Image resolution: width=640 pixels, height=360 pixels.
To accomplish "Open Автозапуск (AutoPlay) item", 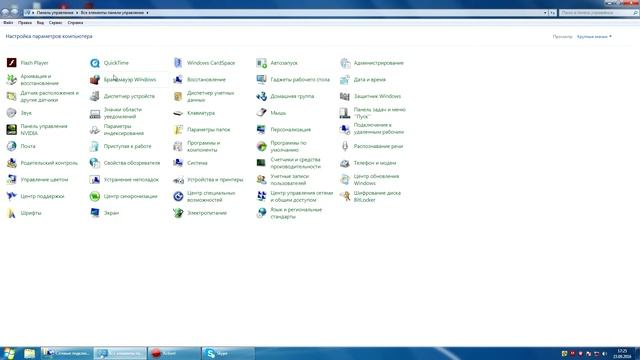I will pyautogui.click(x=277, y=63).
